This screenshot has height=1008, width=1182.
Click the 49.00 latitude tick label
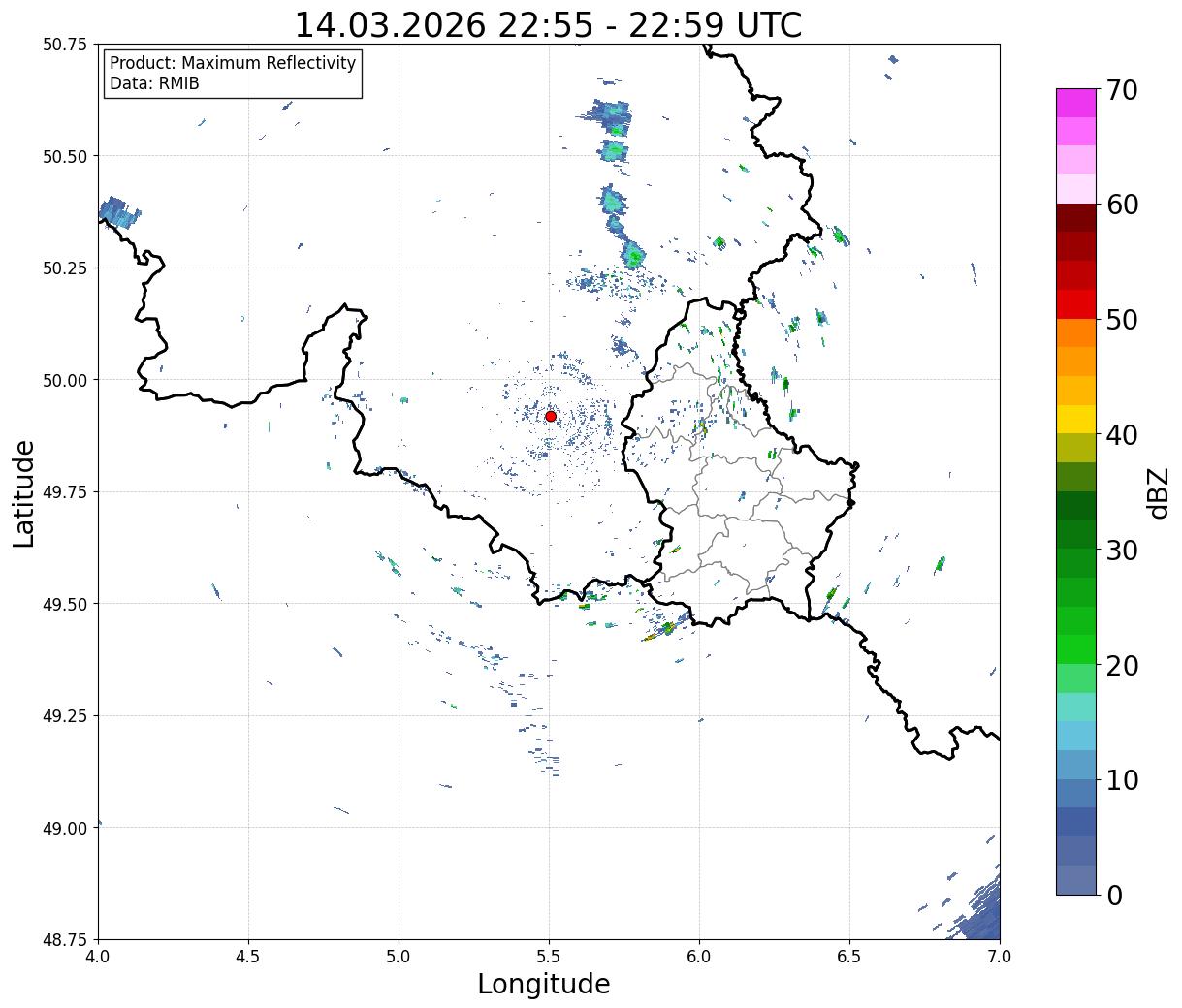[65, 828]
